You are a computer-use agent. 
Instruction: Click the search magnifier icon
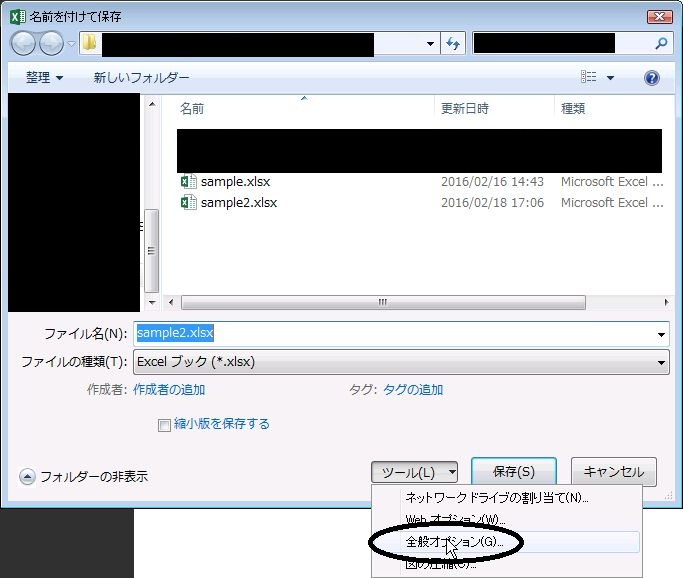(x=660, y=43)
